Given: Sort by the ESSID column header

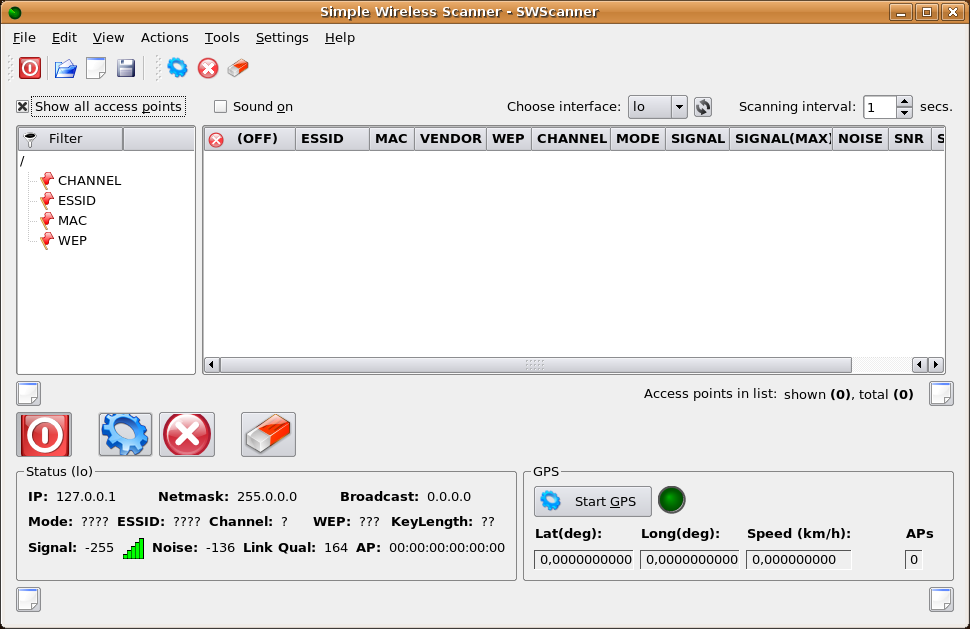Looking at the screenshot, I should pos(332,139).
